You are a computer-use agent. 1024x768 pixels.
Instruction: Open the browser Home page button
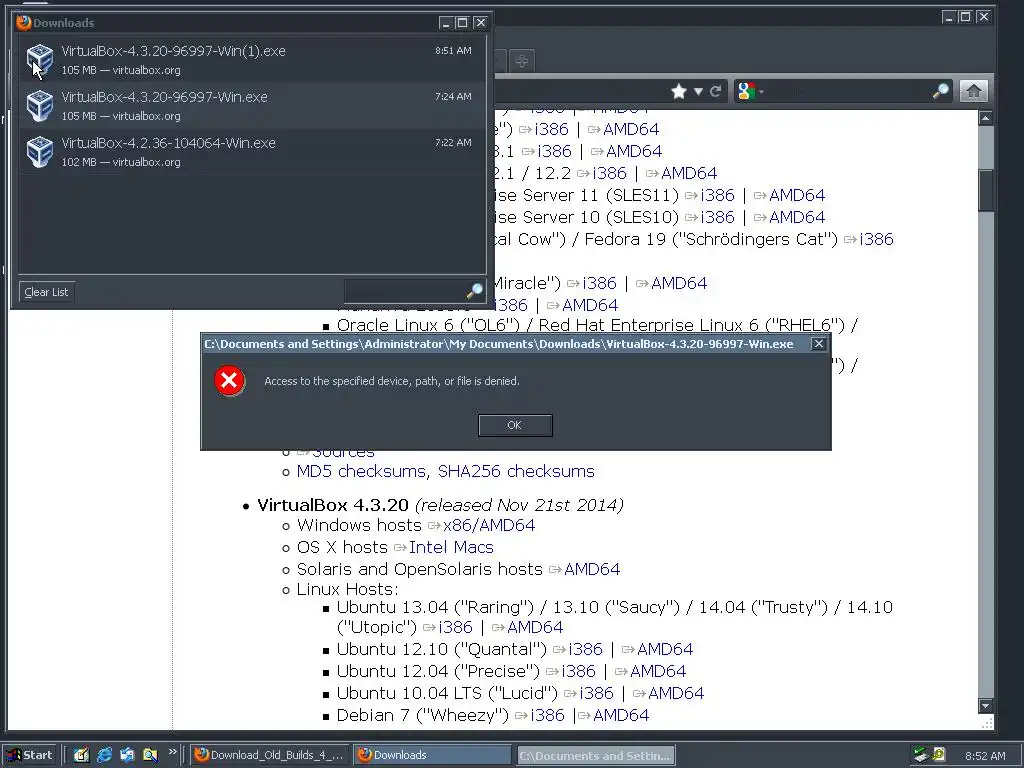tap(973, 91)
